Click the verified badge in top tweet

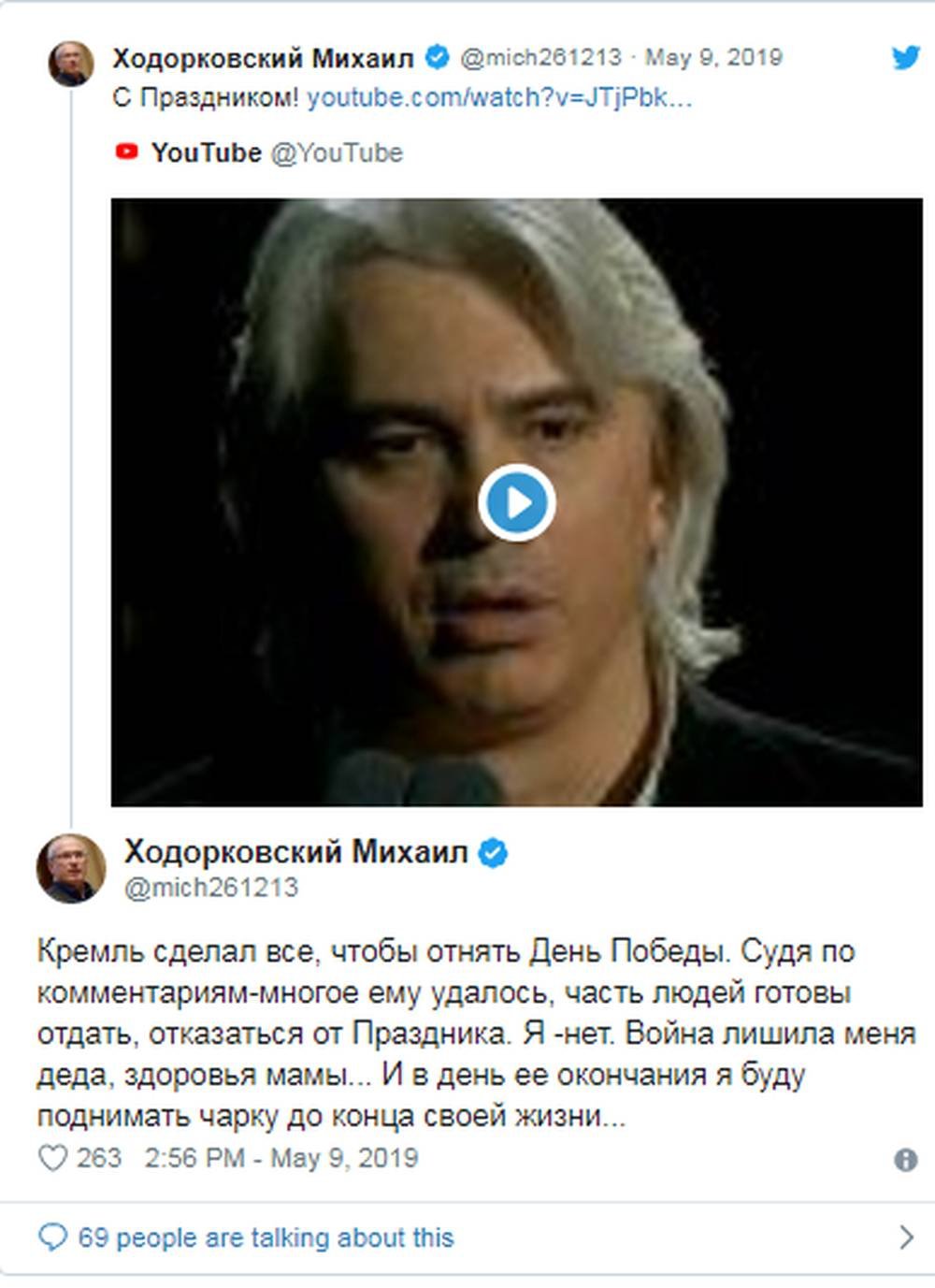[x=437, y=57]
